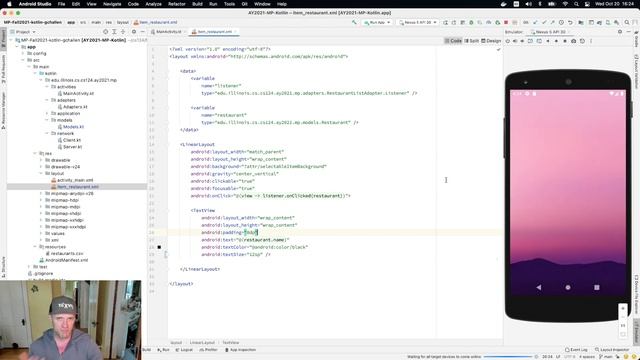Switch to MainActivity.kt editor tab

(x=168, y=31)
